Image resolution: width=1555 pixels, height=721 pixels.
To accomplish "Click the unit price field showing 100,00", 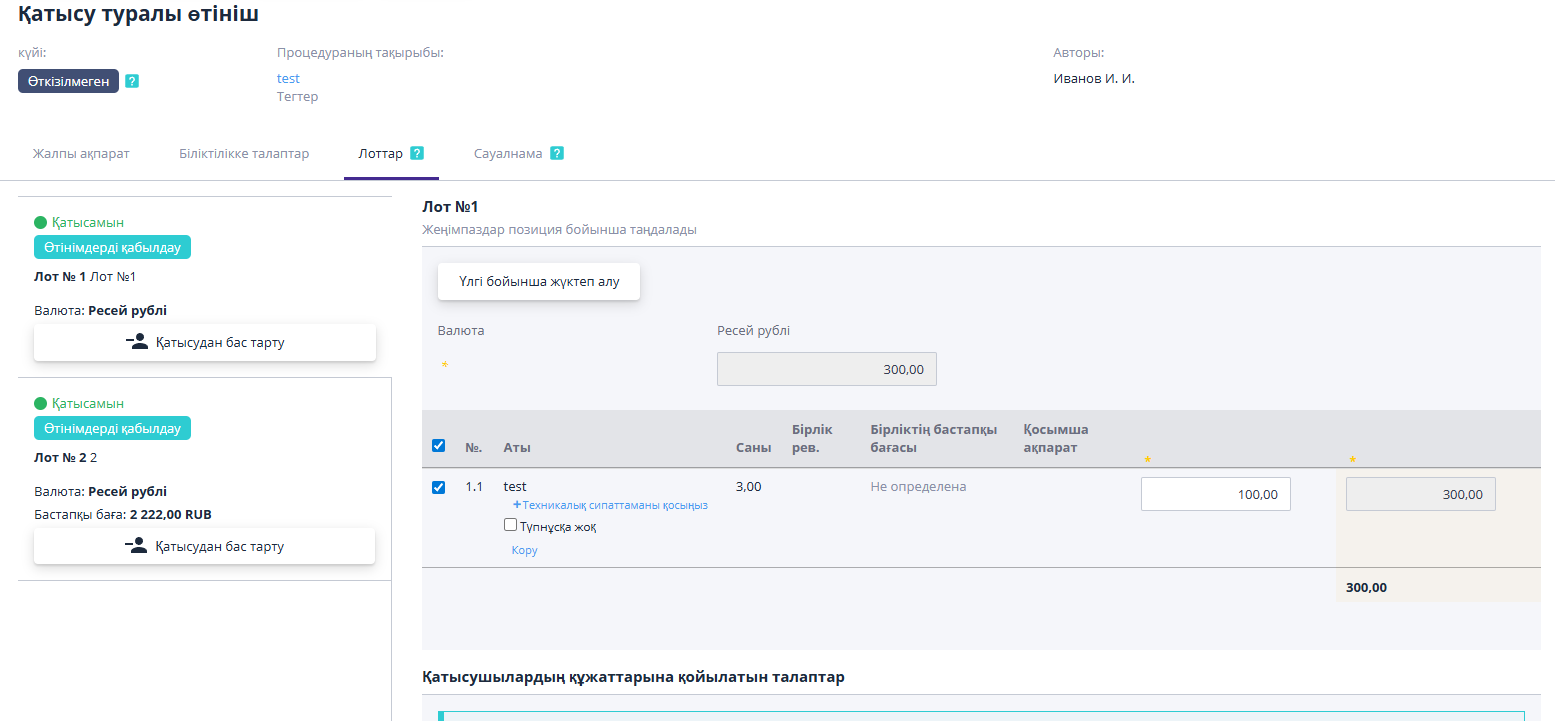I will (1215, 494).
